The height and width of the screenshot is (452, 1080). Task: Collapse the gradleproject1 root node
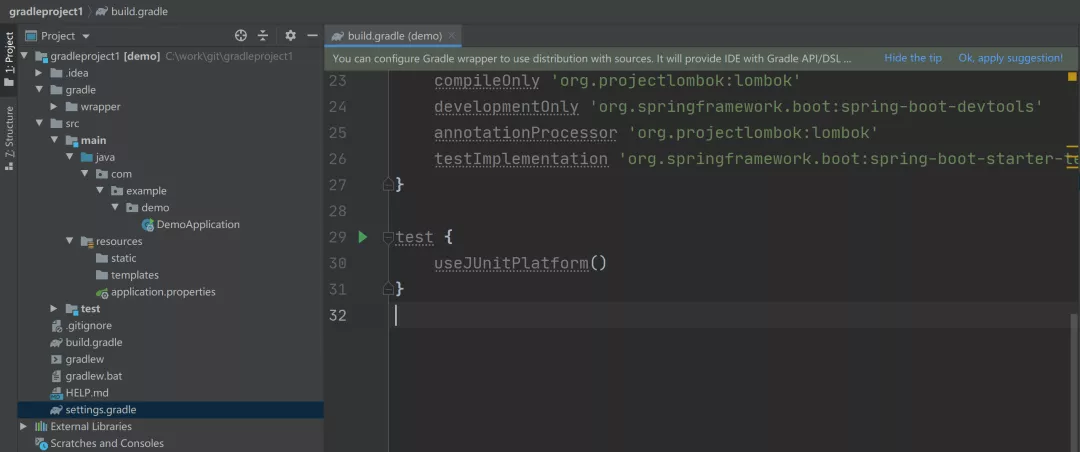[23, 56]
